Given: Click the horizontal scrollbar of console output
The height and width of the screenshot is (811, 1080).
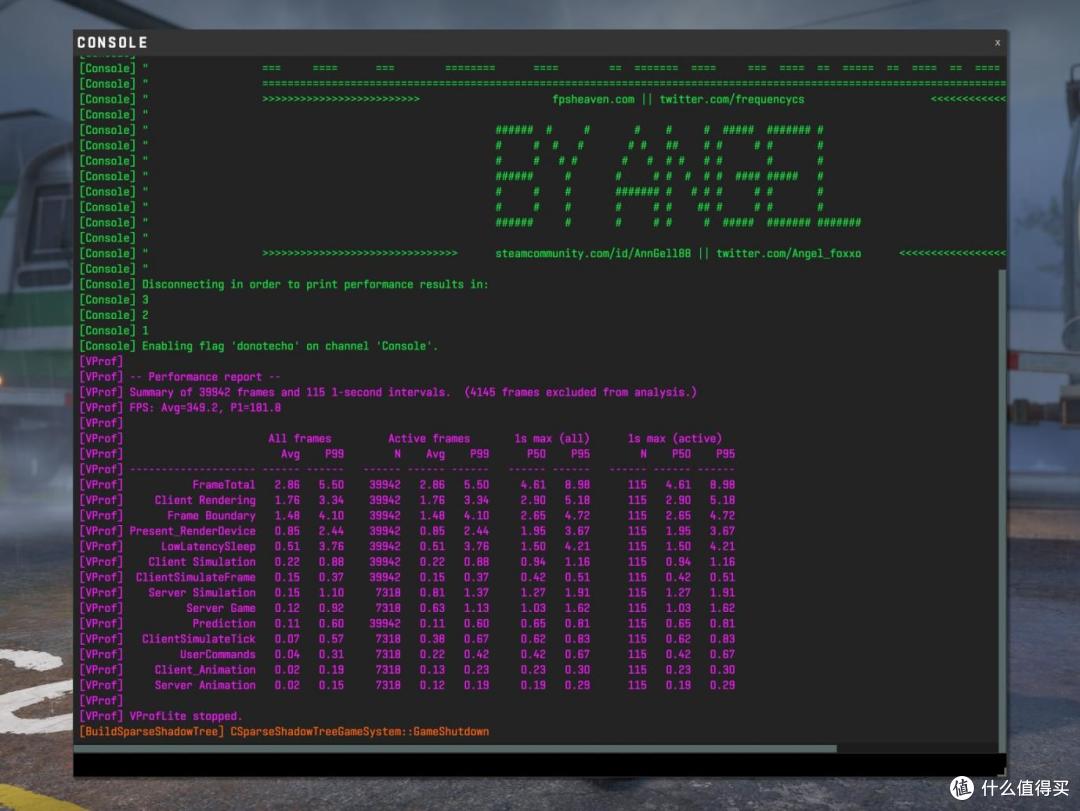Looking at the screenshot, I should [455, 748].
